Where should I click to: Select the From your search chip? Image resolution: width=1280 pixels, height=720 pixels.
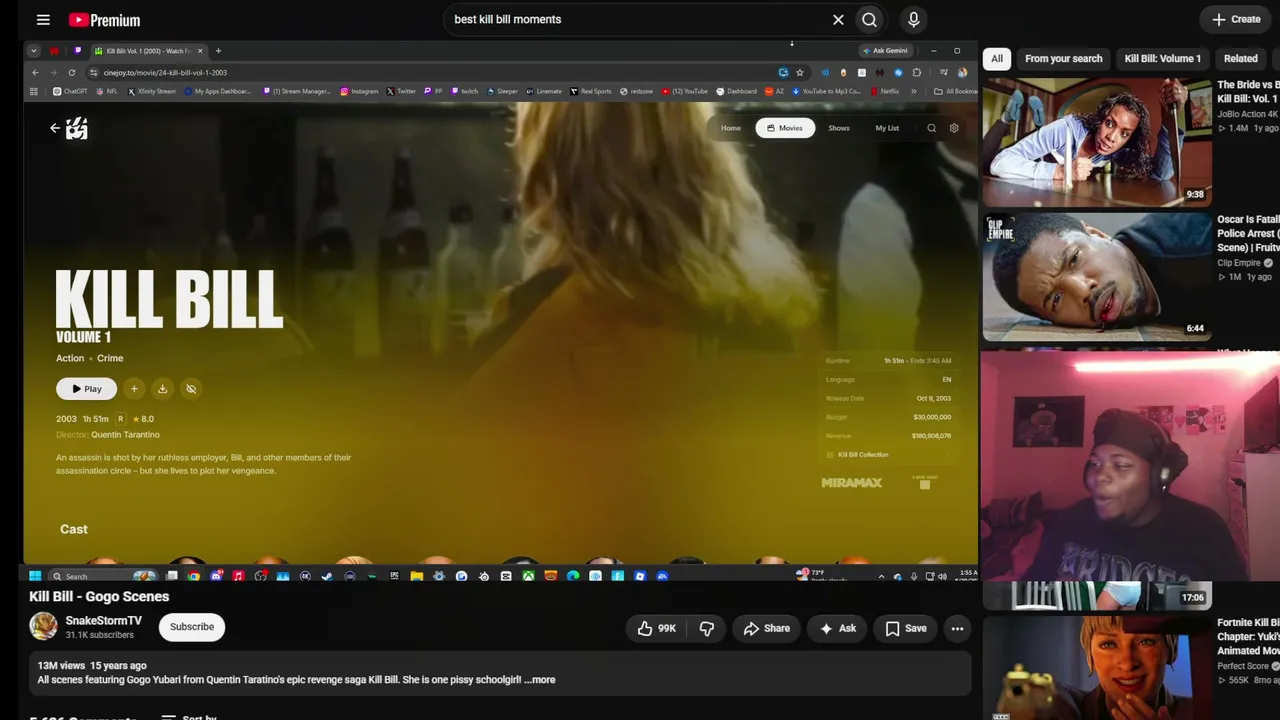click(1063, 58)
